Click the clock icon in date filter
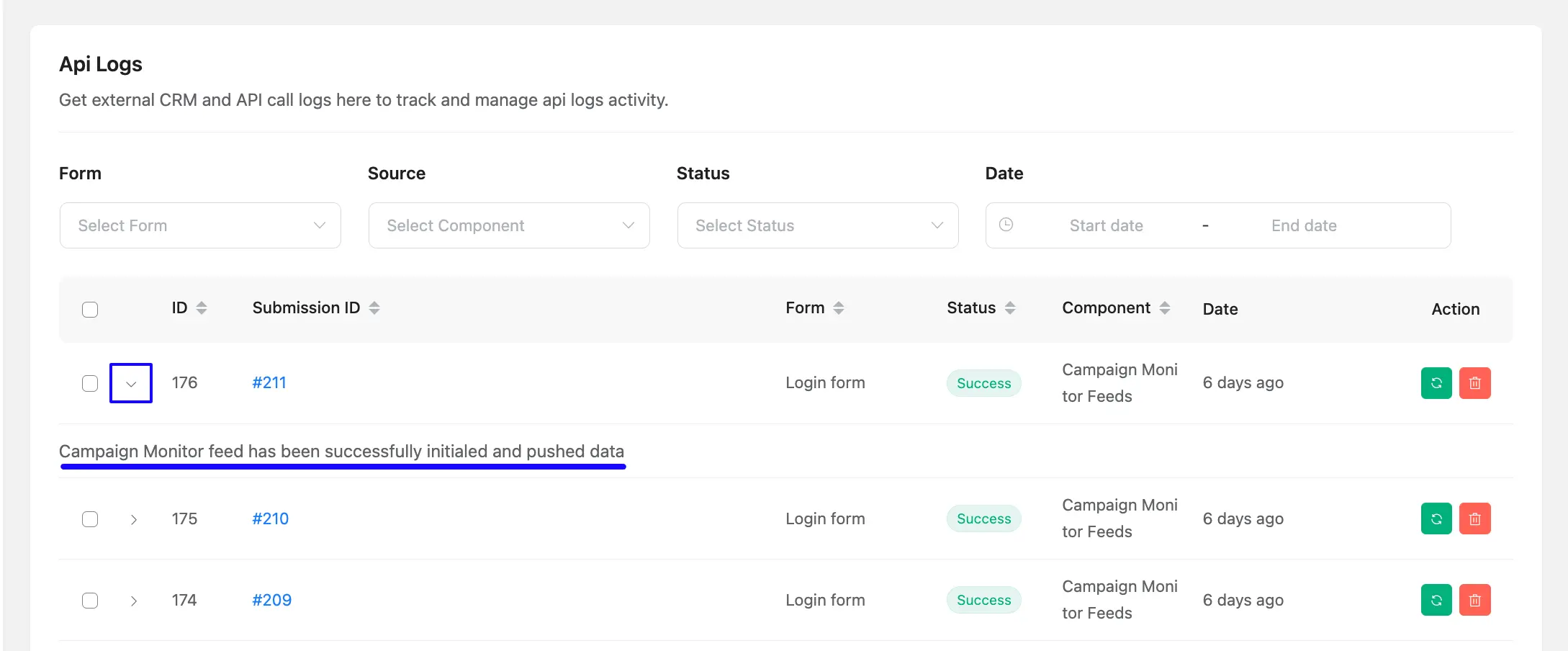The height and width of the screenshot is (651, 1568). point(1006,225)
